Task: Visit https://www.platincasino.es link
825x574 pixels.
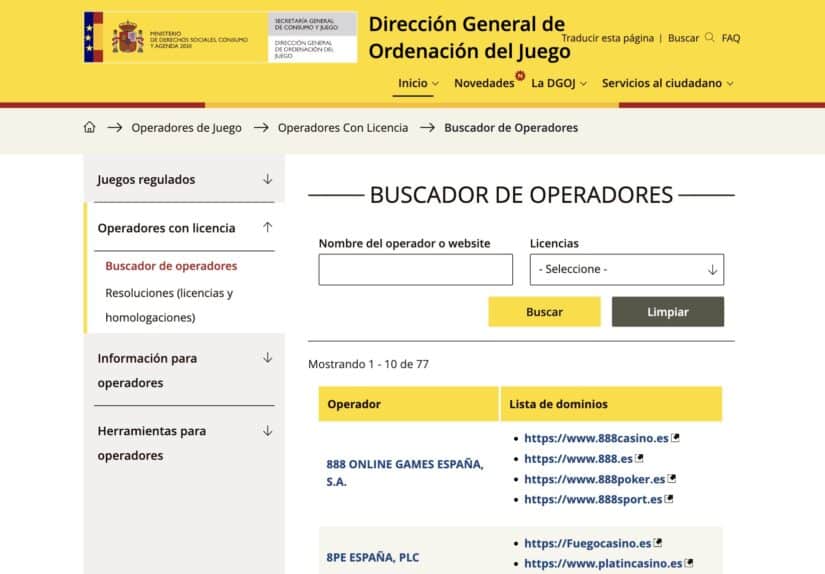Action: coord(603,563)
